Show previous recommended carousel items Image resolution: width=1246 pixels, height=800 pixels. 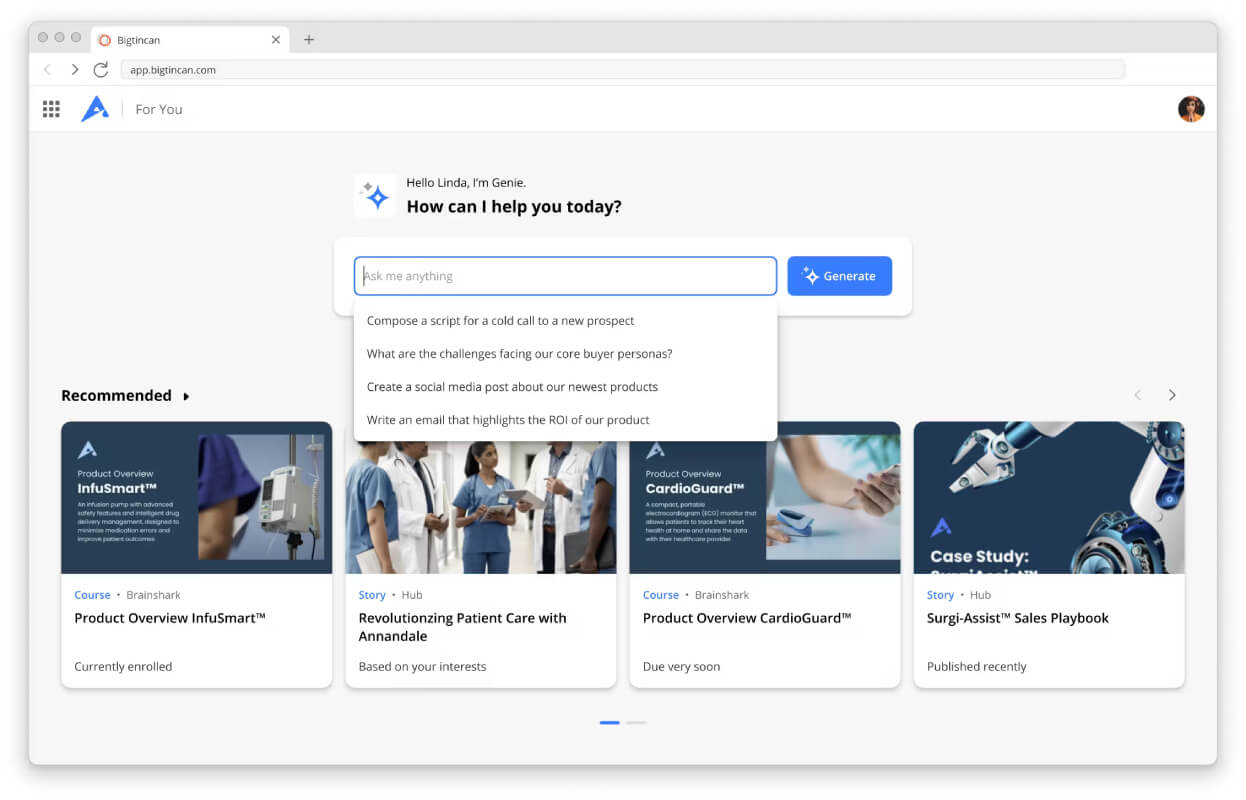click(x=1137, y=395)
